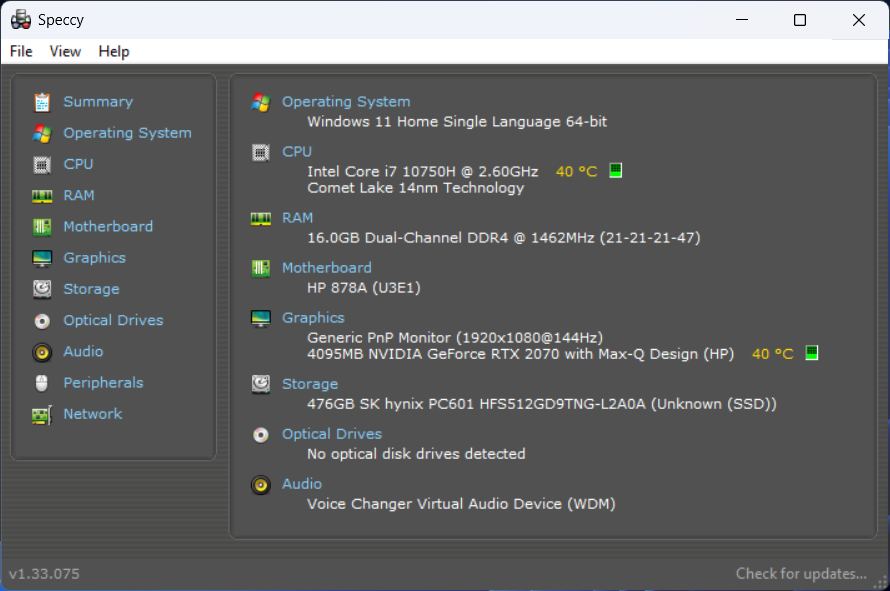The width and height of the screenshot is (890, 591).
Task: Click the Windows flag icon in main panel
Action: tap(261, 102)
